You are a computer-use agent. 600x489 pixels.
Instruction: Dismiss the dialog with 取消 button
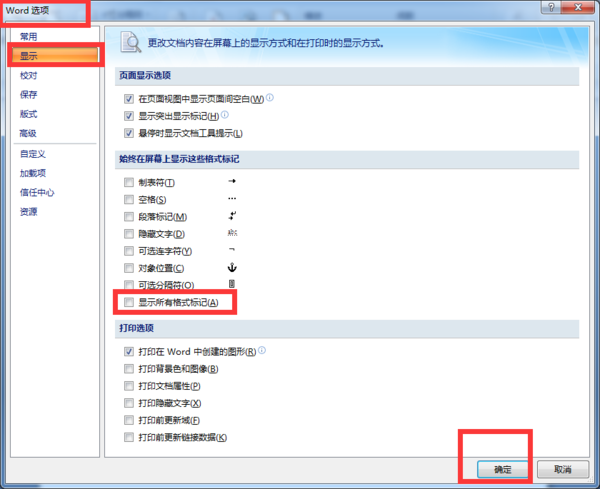coord(562,469)
